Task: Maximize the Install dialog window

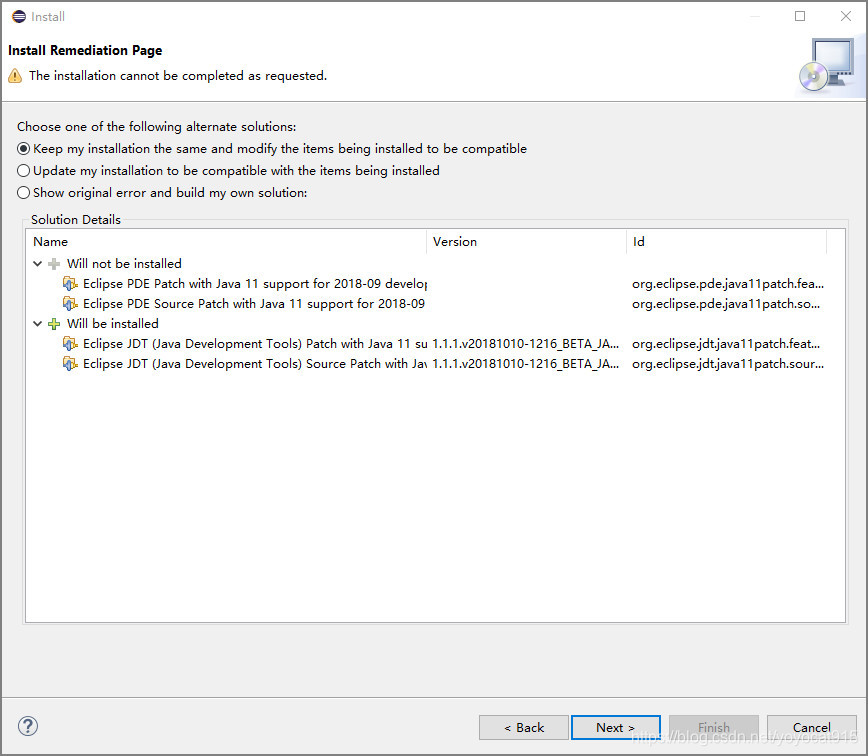Action: (800, 16)
